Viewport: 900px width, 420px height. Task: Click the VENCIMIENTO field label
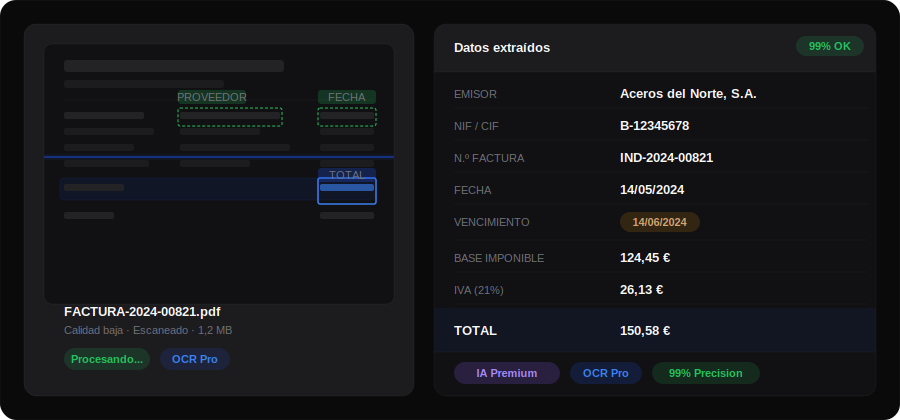click(x=492, y=222)
